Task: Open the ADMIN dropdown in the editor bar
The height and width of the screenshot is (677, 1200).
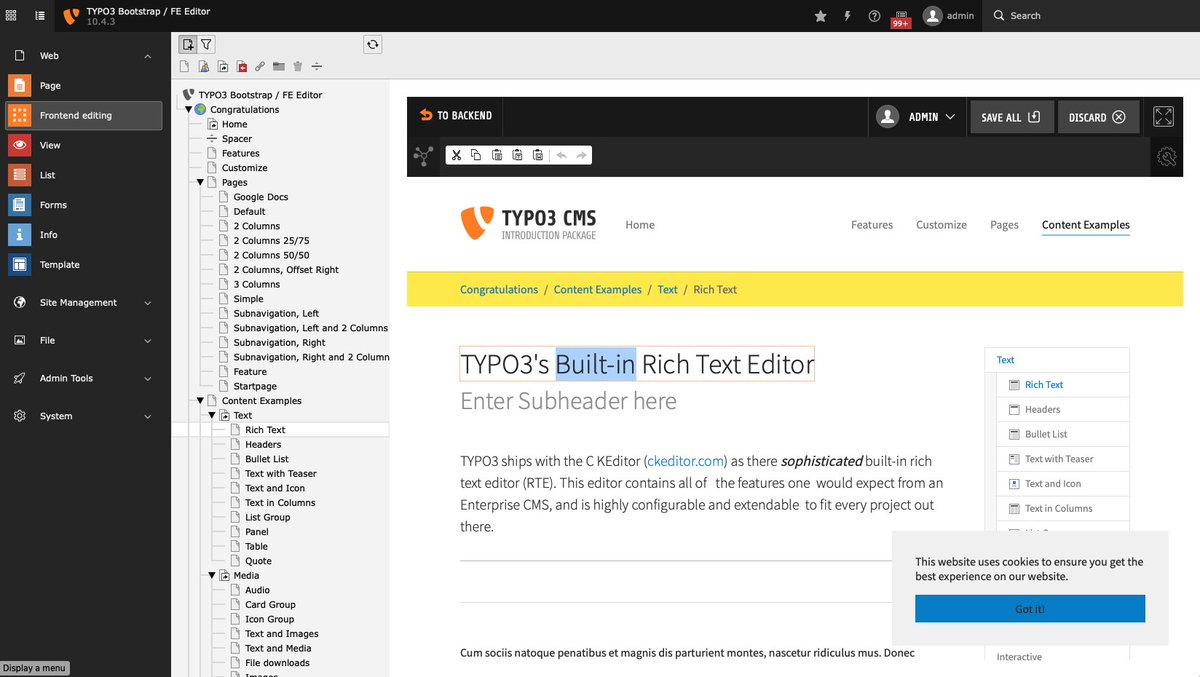Action: point(917,117)
